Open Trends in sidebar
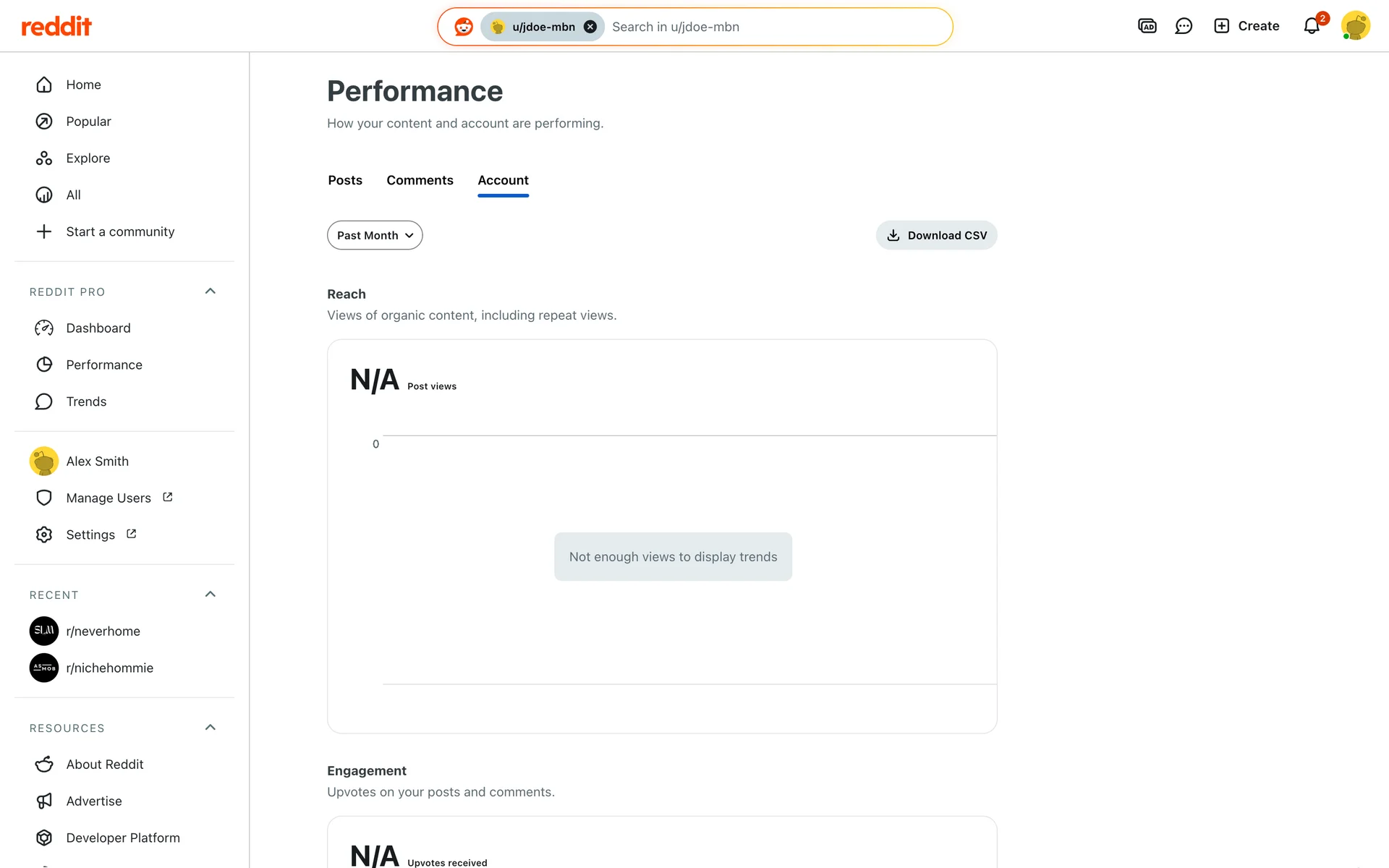 pos(86,401)
